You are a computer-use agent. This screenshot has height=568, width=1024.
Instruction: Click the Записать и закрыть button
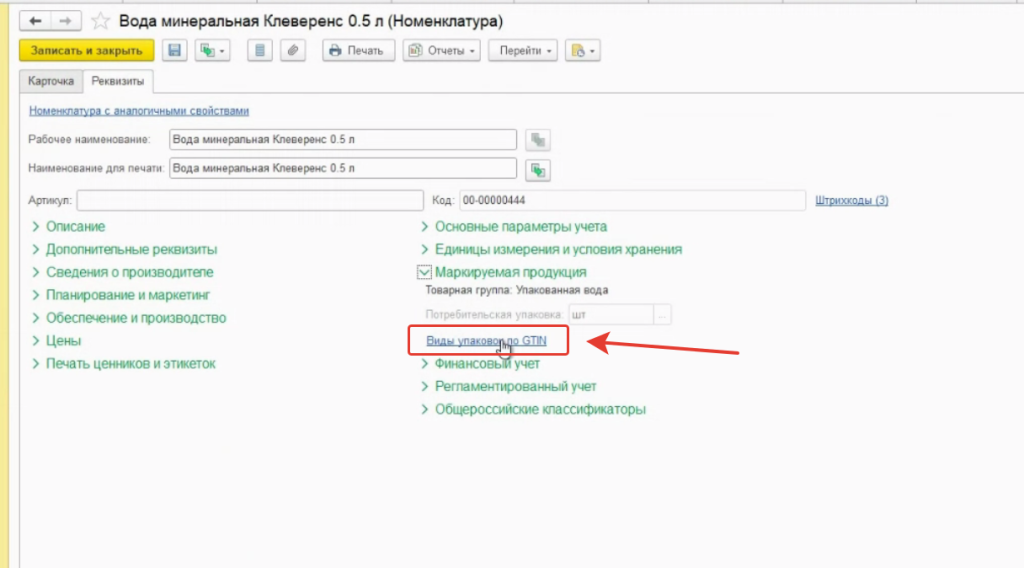pyautogui.click(x=86, y=50)
